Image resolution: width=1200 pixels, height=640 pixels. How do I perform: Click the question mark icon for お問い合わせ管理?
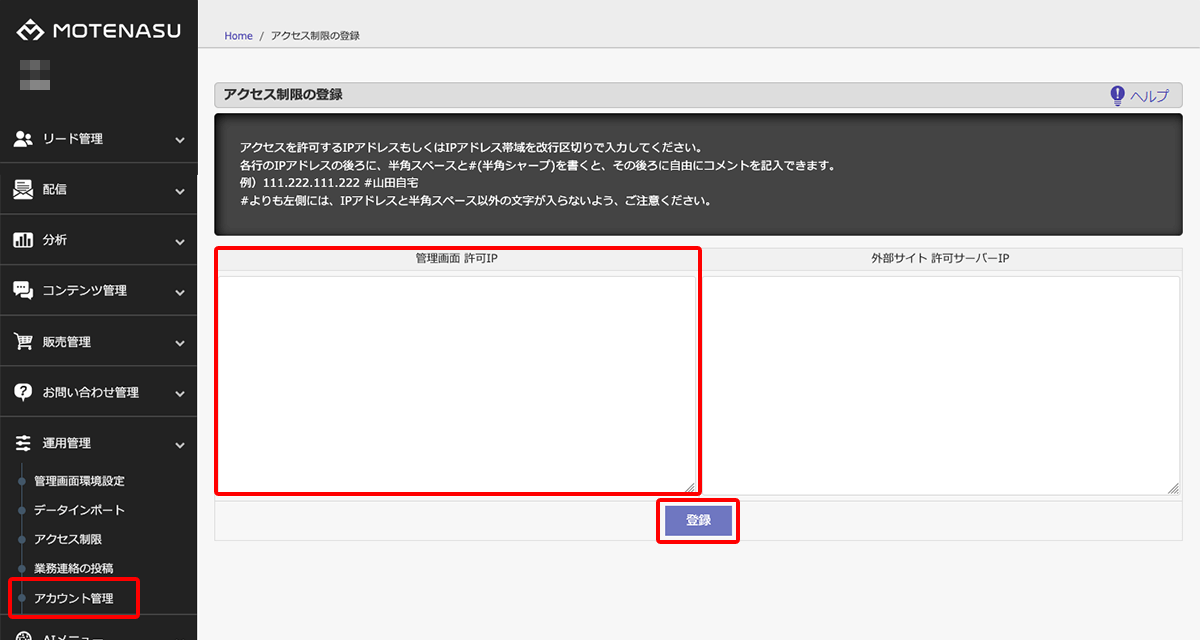[23, 392]
